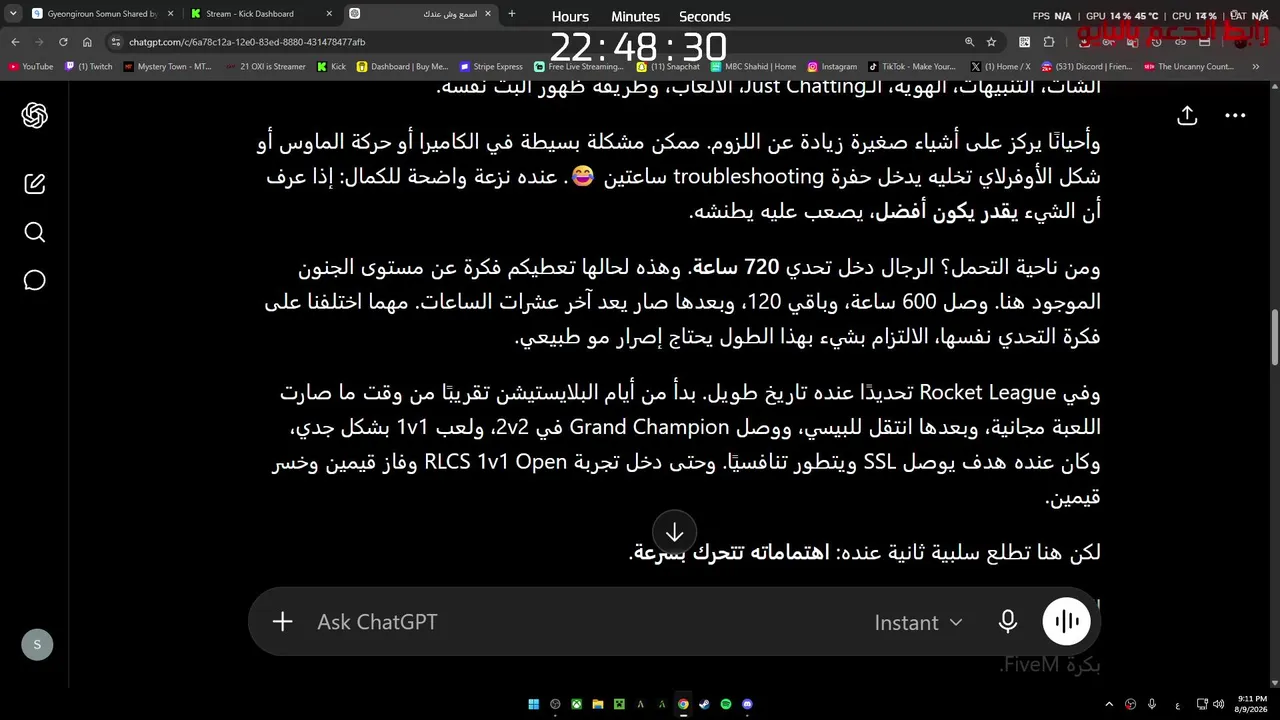The image size is (1280, 720).
Task: Open The Uncanny Count bookmark
Action: pyautogui.click(x=1190, y=67)
